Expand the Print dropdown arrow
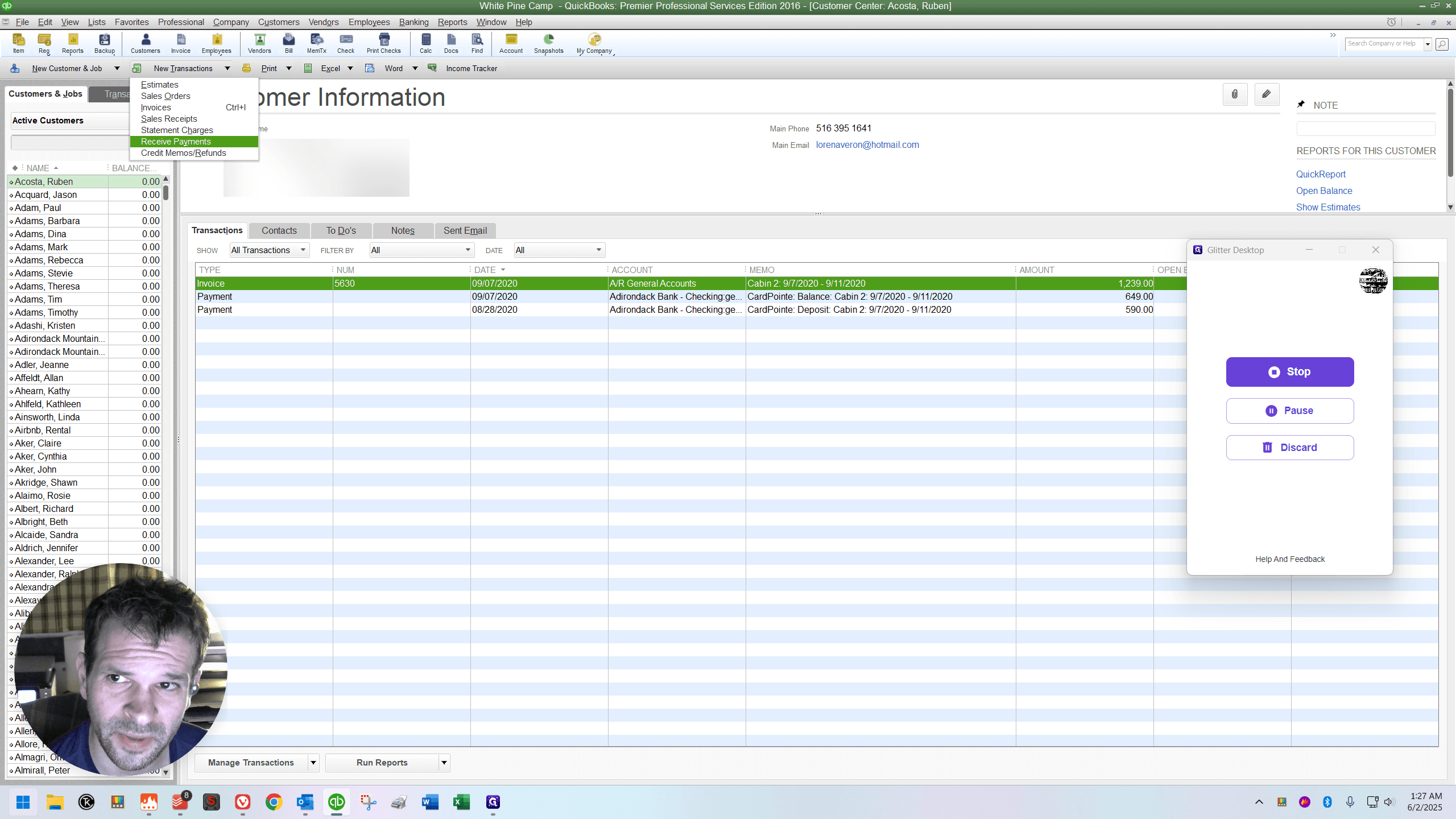Image resolution: width=1456 pixels, height=819 pixels. 289,68
